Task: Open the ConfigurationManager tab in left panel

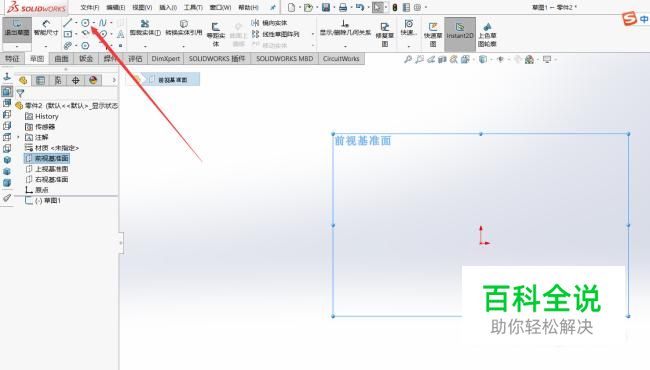Action: (58, 80)
